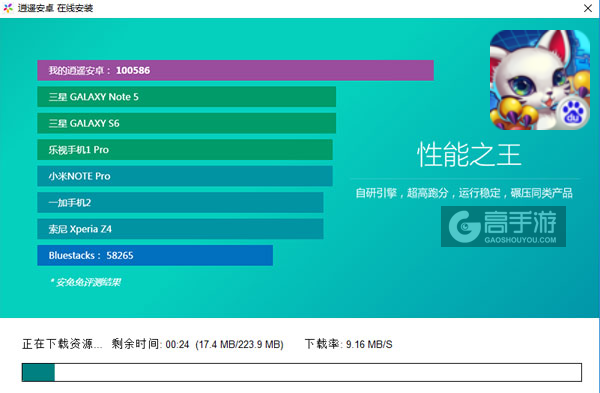Click the 逍遥安卓 在线安装 window title
The height and width of the screenshot is (393, 600).
point(55,8)
